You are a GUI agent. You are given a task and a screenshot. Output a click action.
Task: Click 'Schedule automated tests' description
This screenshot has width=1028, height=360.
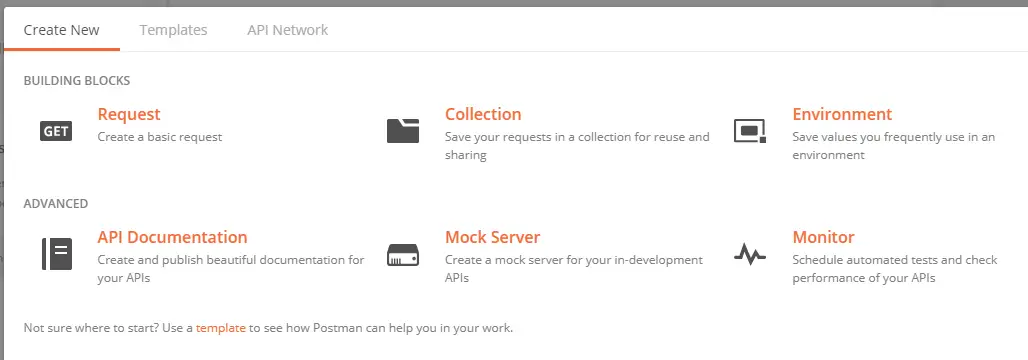[x=895, y=268]
